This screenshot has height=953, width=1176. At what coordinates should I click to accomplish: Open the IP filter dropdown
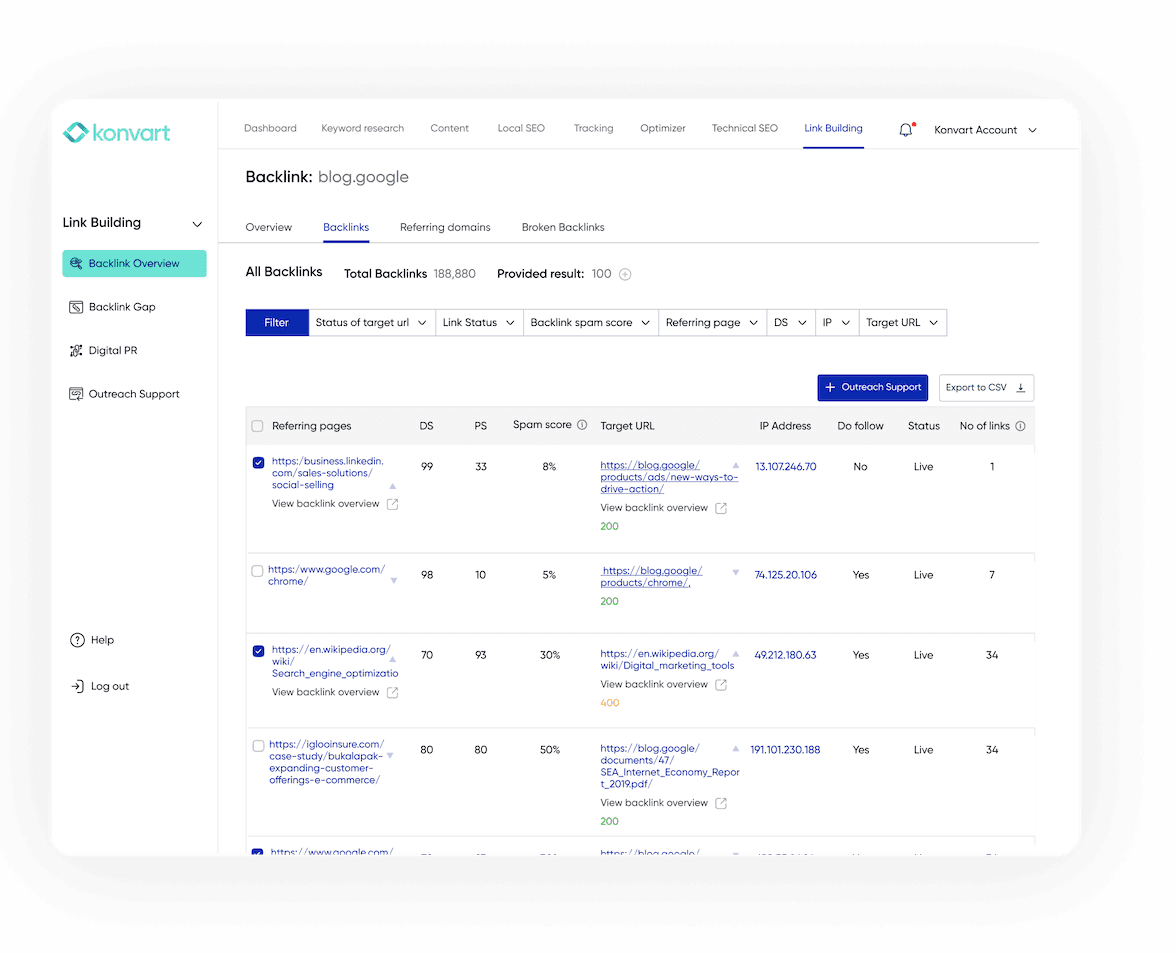[x=837, y=322]
